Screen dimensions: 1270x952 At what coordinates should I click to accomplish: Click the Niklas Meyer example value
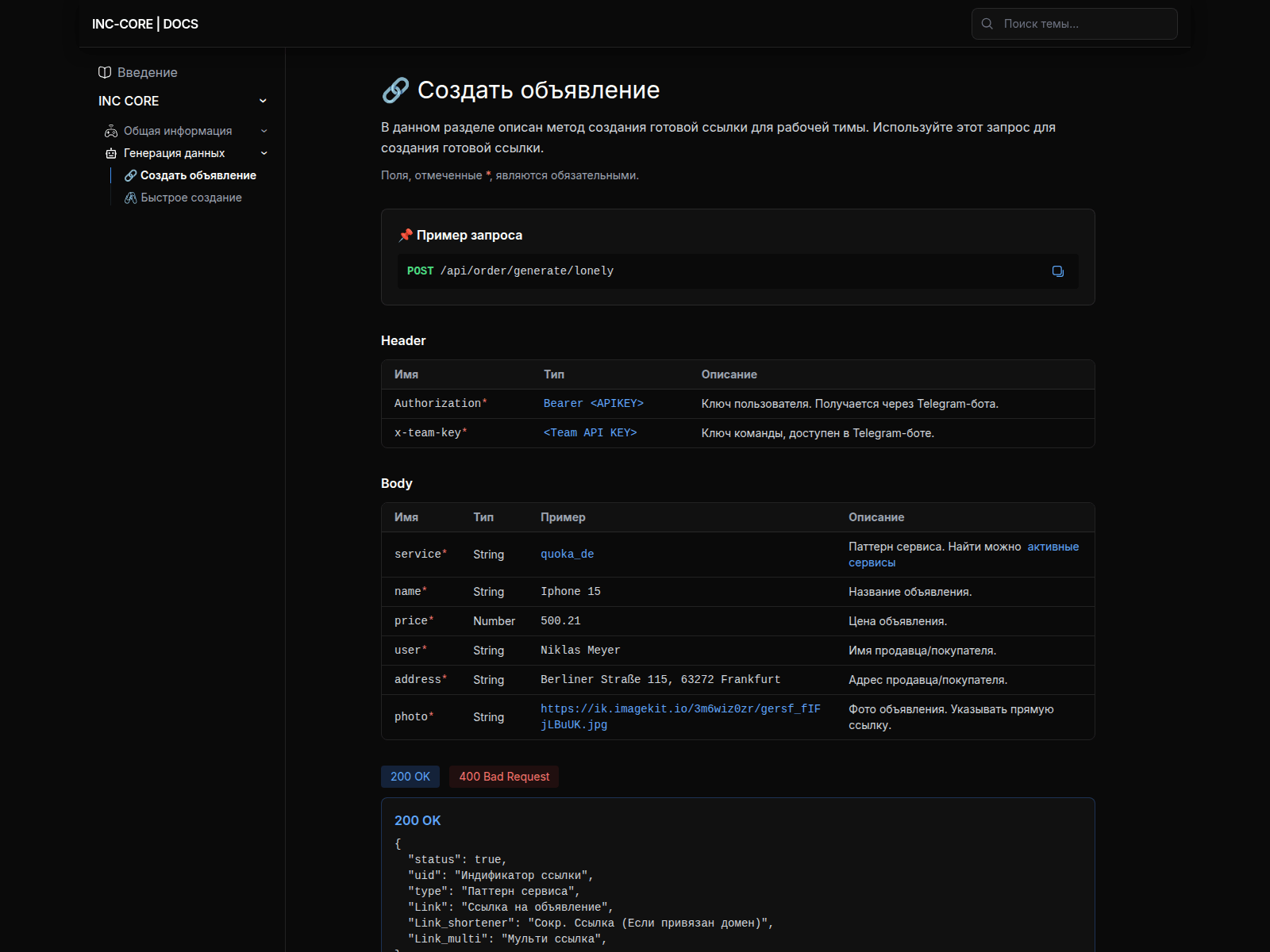(x=580, y=651)
